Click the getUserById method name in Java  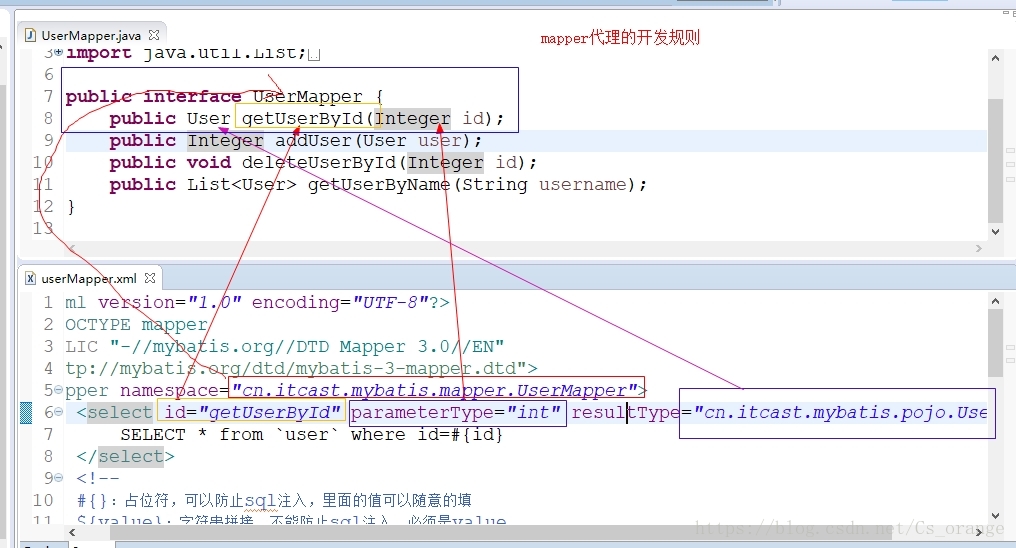(303, 119)
